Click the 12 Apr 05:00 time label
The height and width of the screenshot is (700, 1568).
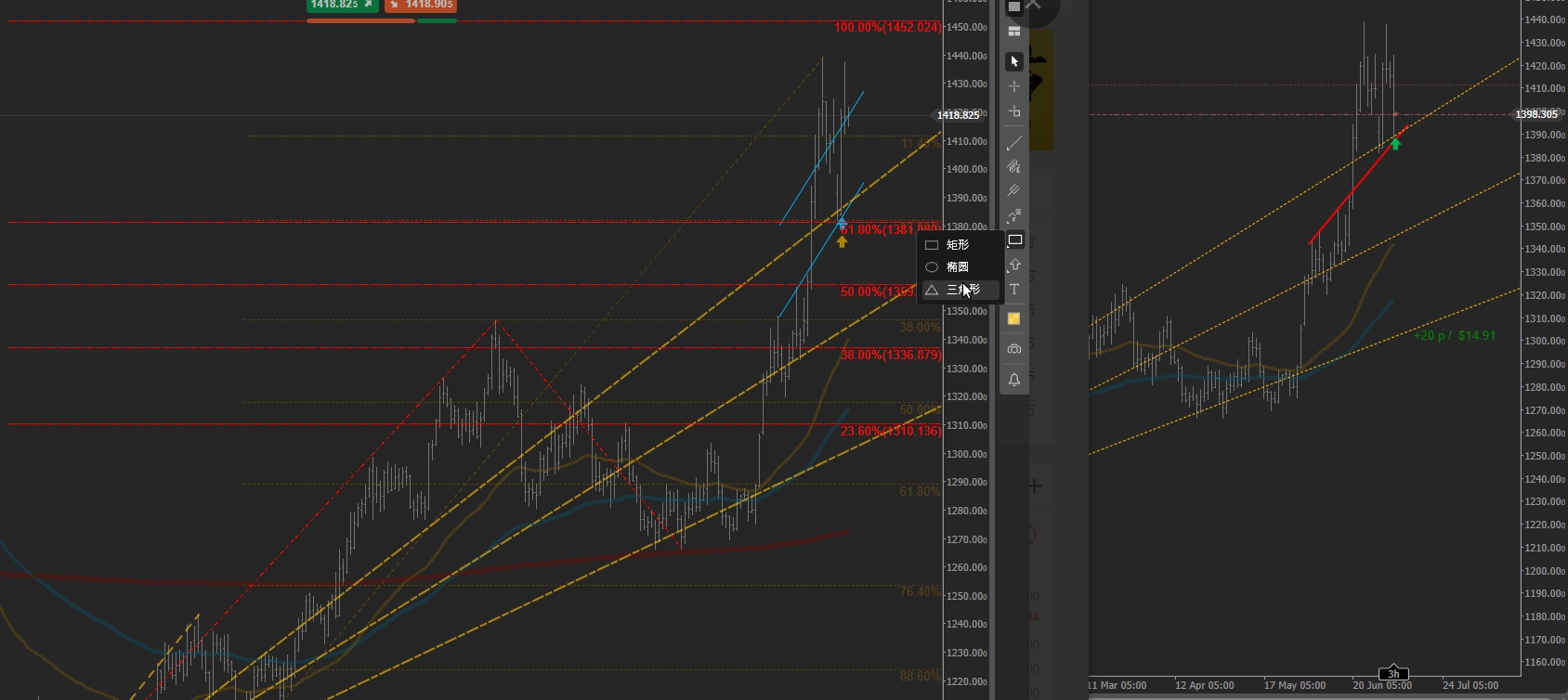[x=1204, y=685]
